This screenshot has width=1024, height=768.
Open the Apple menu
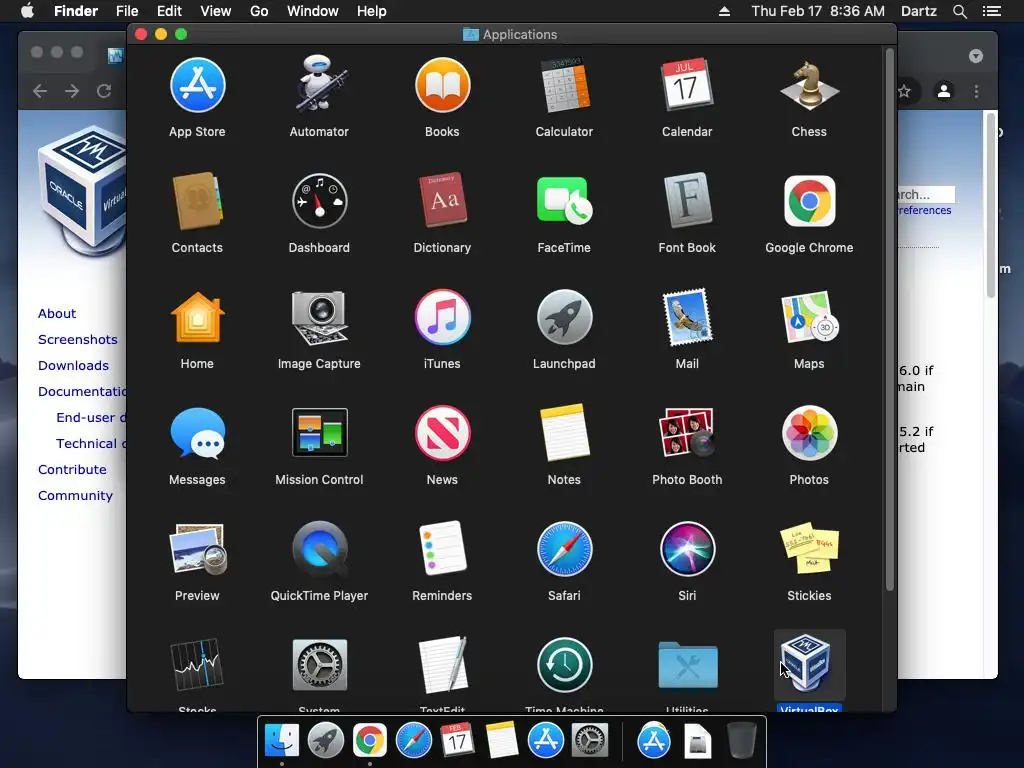click(27, 11)
